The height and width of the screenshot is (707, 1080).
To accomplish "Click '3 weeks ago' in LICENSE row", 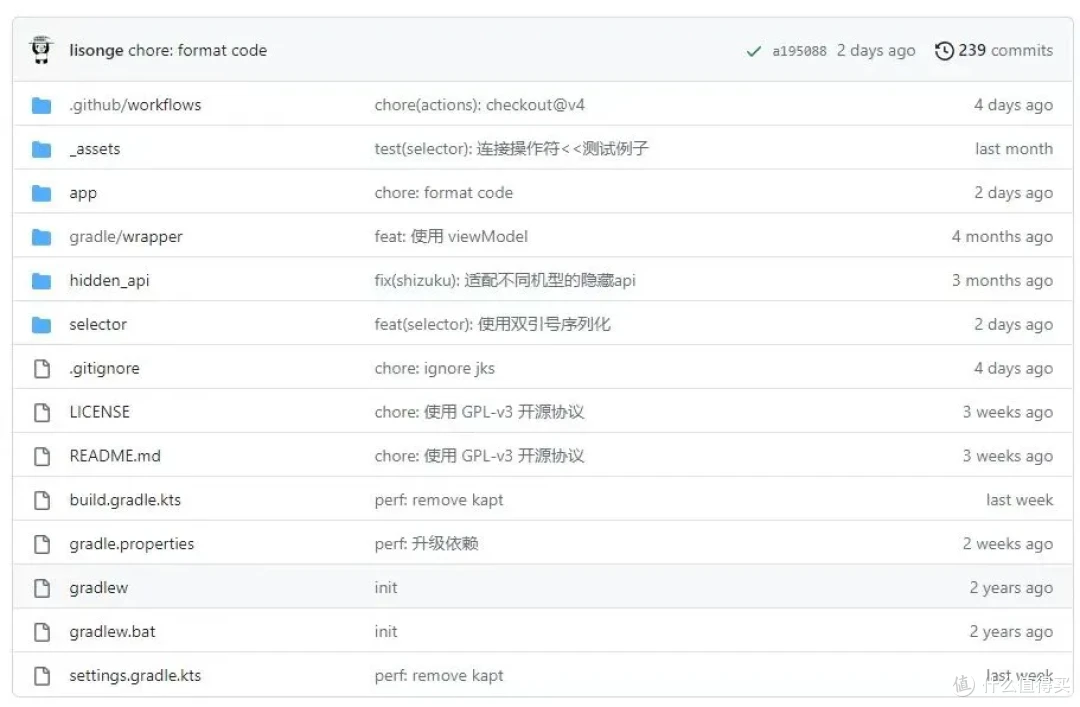I will (1008, 412).
